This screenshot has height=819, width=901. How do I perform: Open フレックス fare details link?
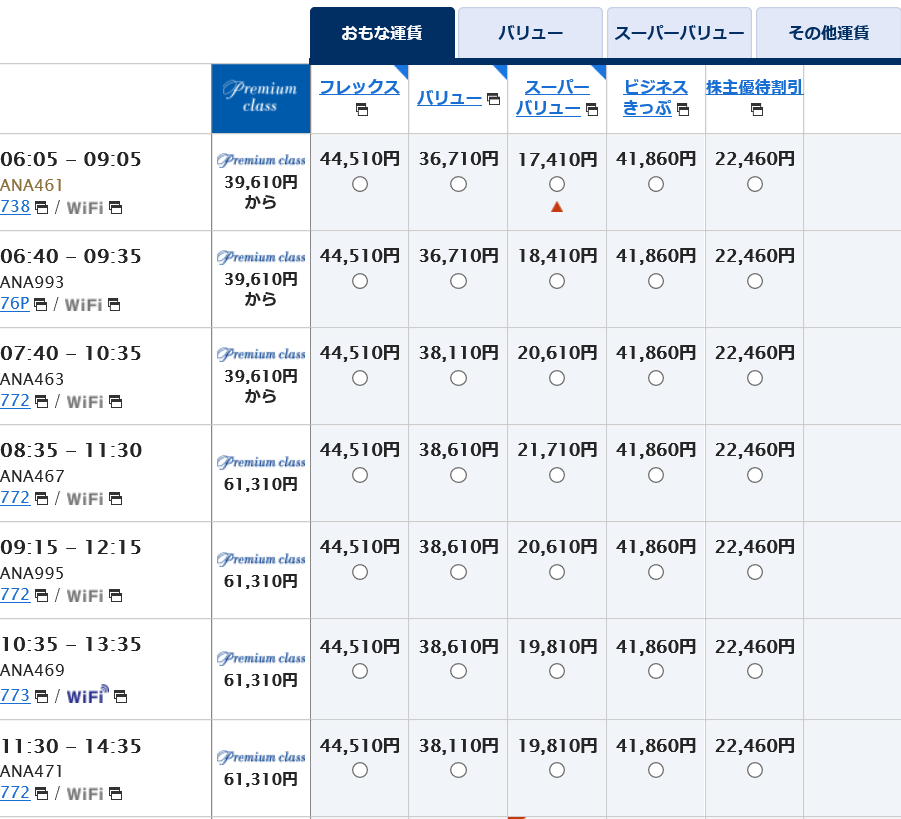(360, 87)
